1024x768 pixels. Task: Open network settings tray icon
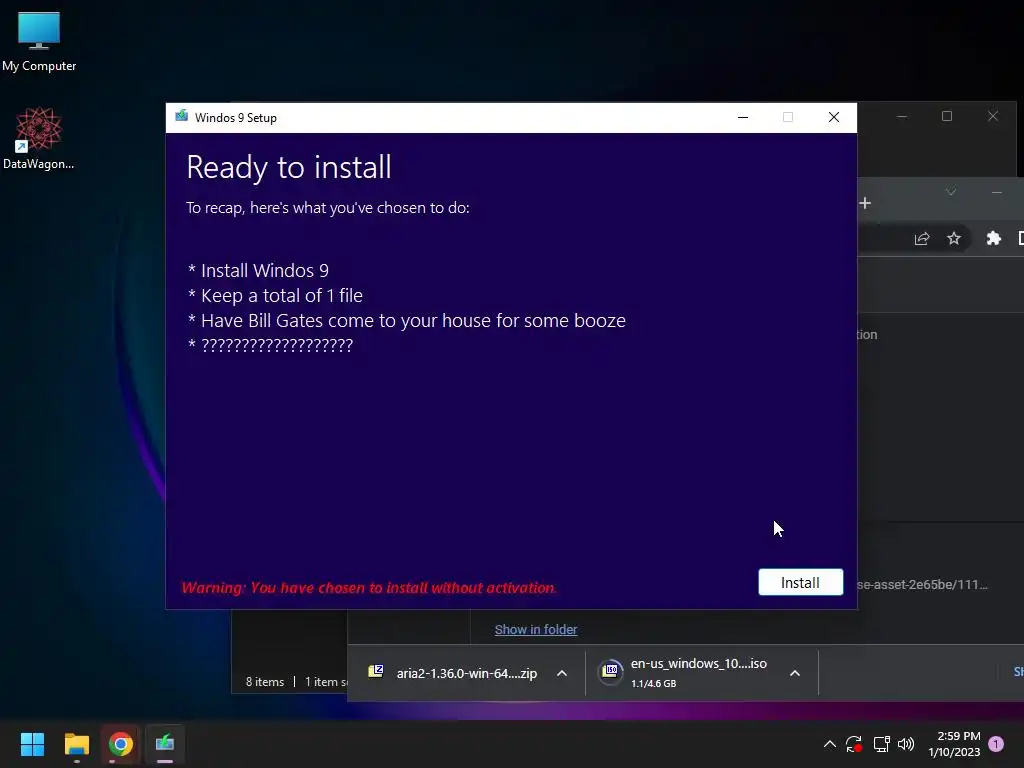click(882, 744)
